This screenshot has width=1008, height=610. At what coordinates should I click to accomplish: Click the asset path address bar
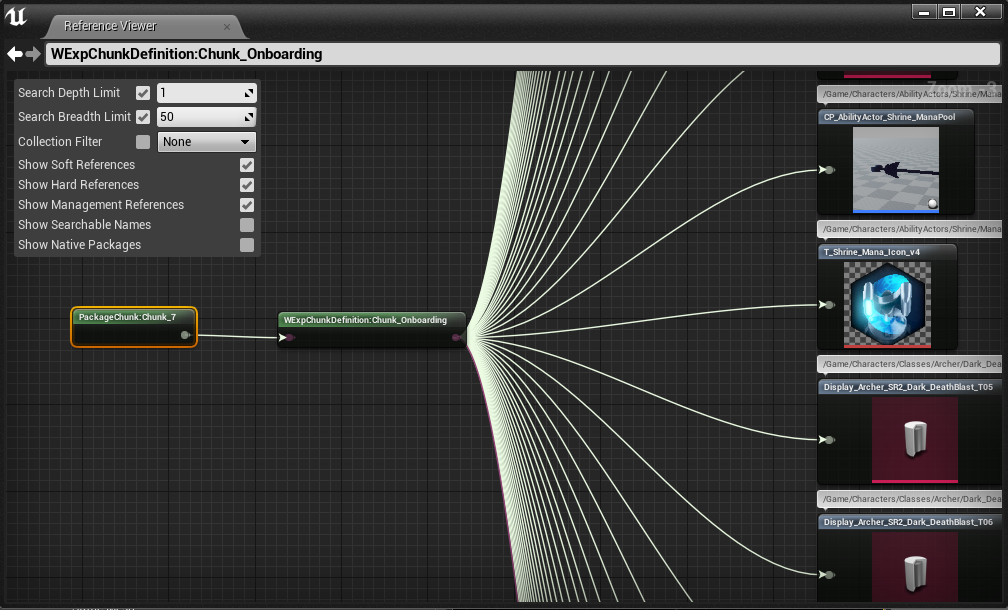click(520, 54)
